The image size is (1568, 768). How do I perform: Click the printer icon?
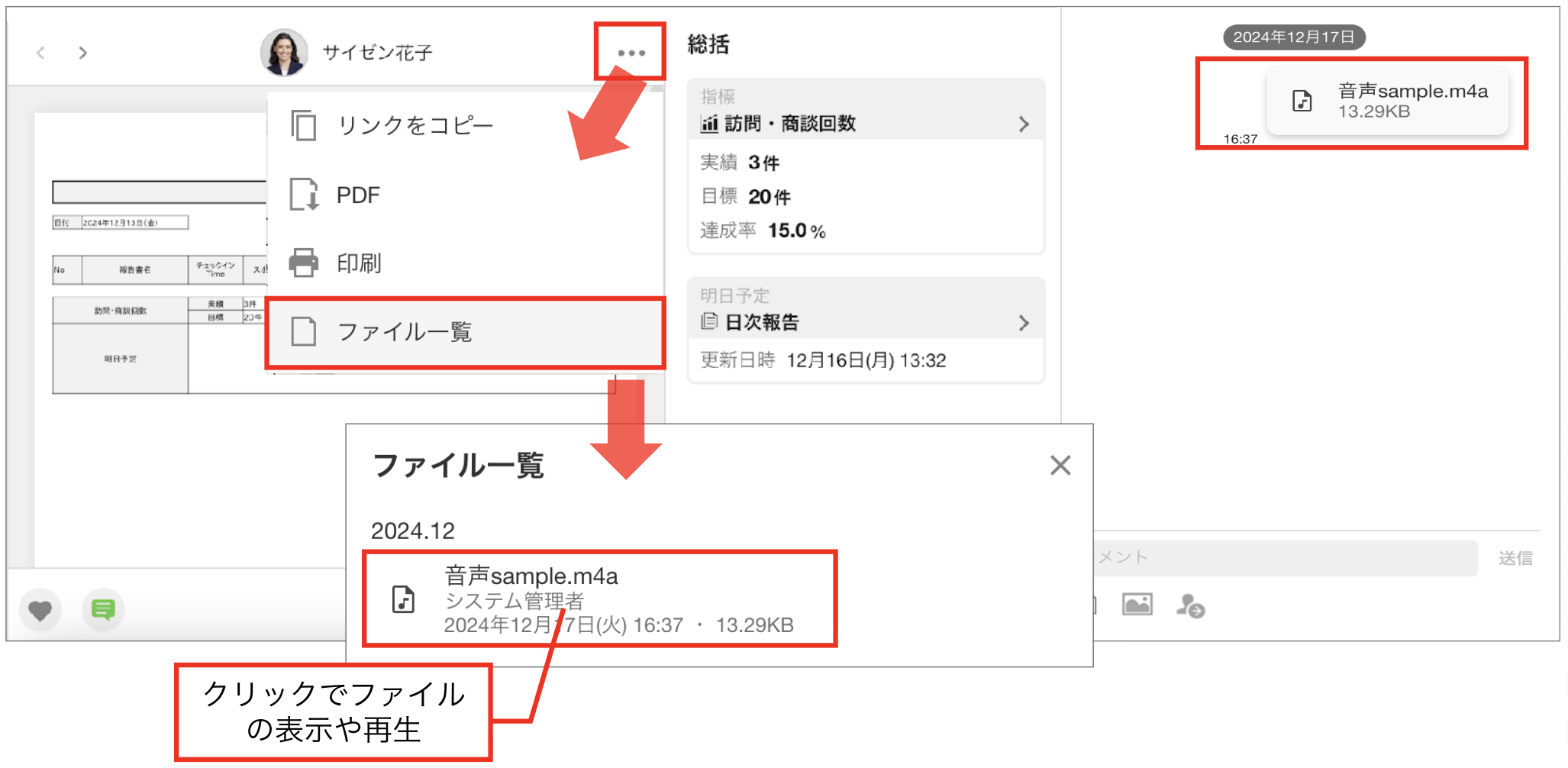click(304, 263)
